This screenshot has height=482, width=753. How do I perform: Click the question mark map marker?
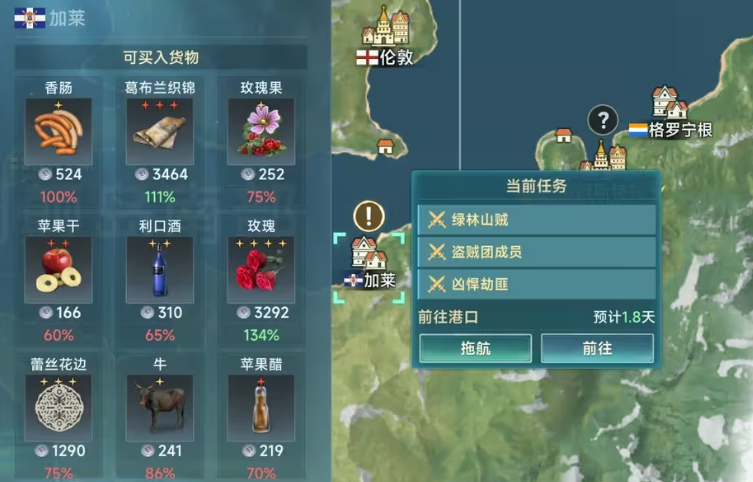(603, 120)
